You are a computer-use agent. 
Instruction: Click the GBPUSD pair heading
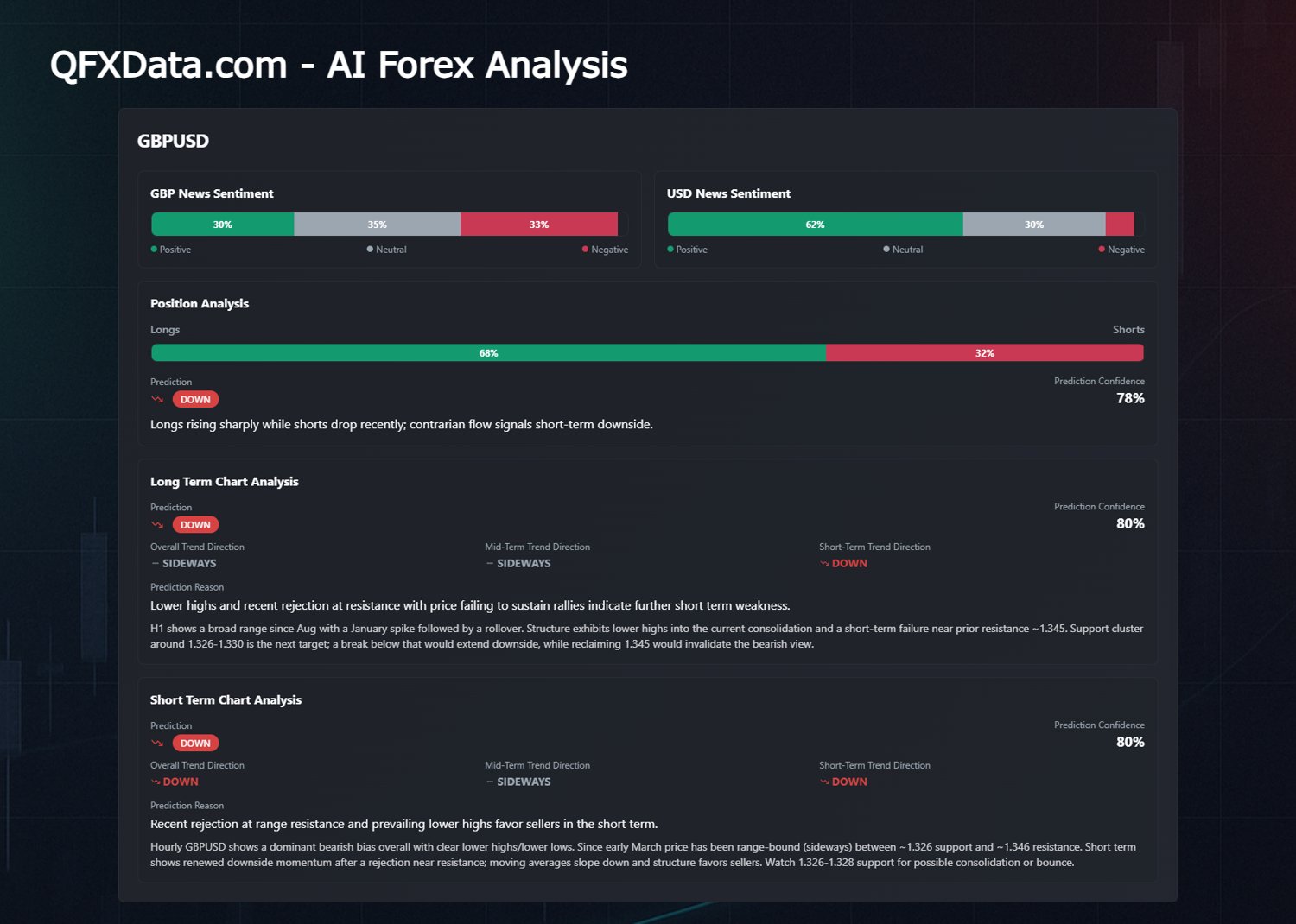[x=173, y=141]
